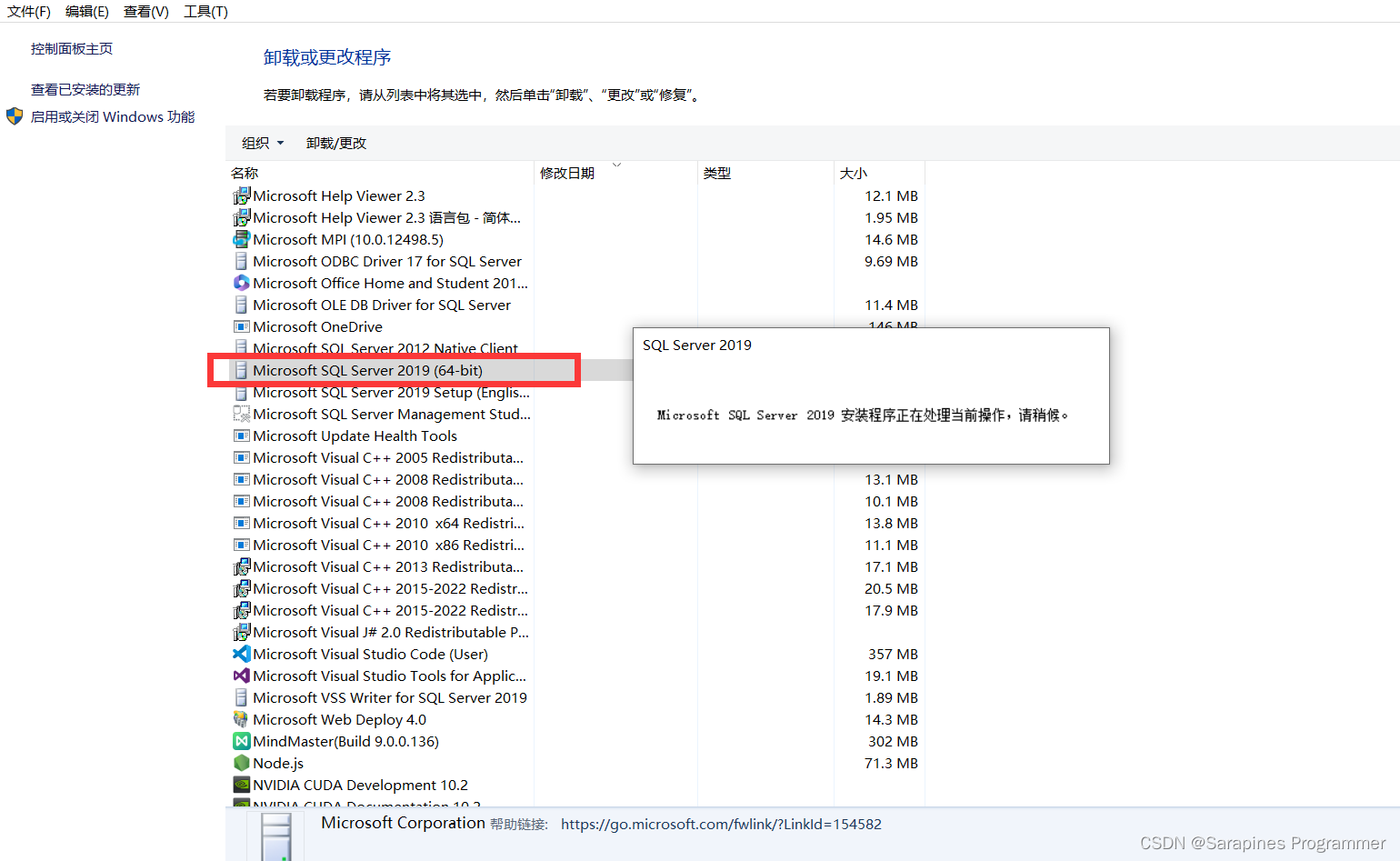Image resolution: width=1400 pixels, height=861 pixels.
Task: Open the 文件(F) menu
Action: pos(29,12)
